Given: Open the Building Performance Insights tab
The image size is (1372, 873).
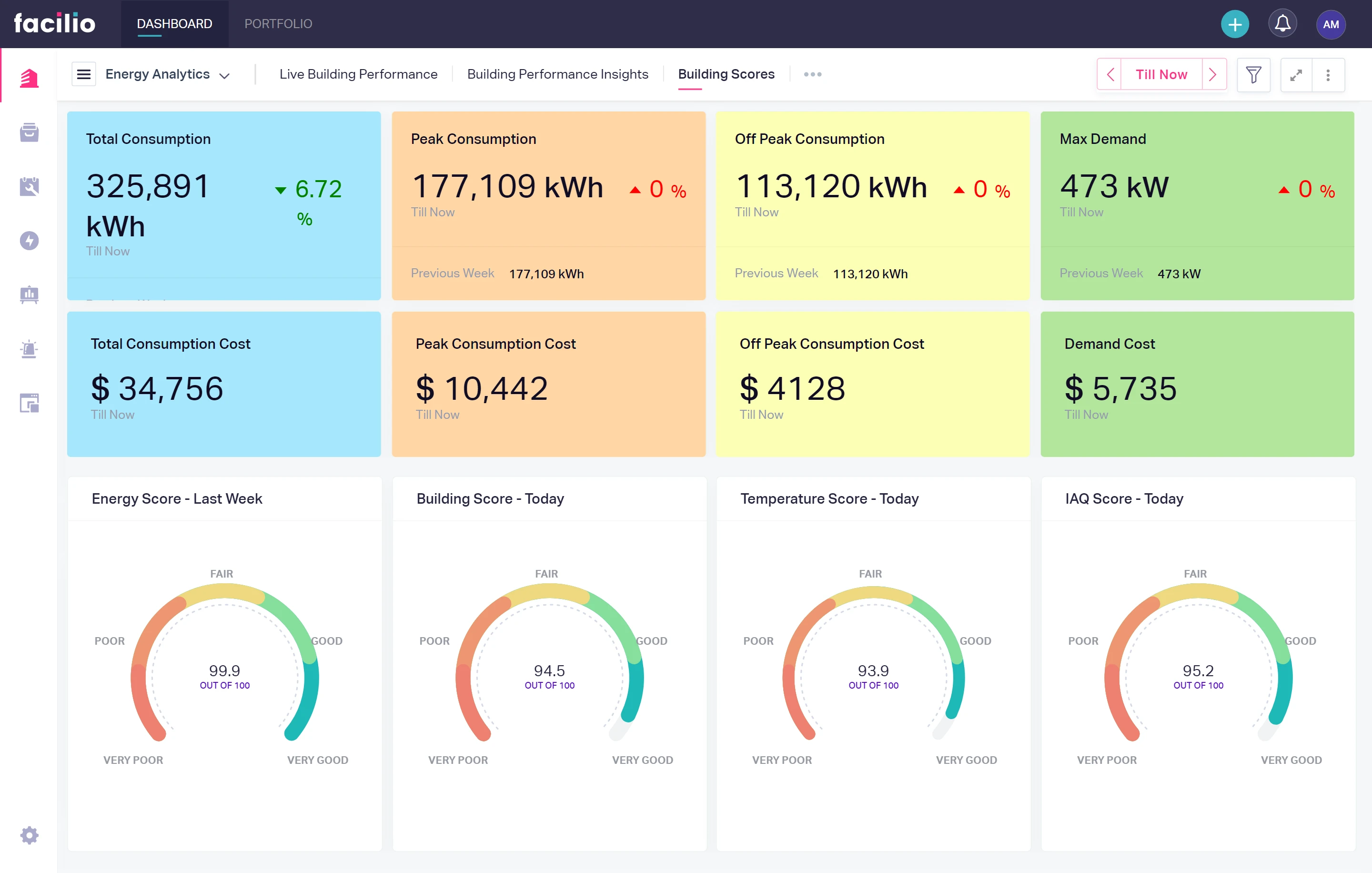Looking at the screenshot, I should click(557, 74).
